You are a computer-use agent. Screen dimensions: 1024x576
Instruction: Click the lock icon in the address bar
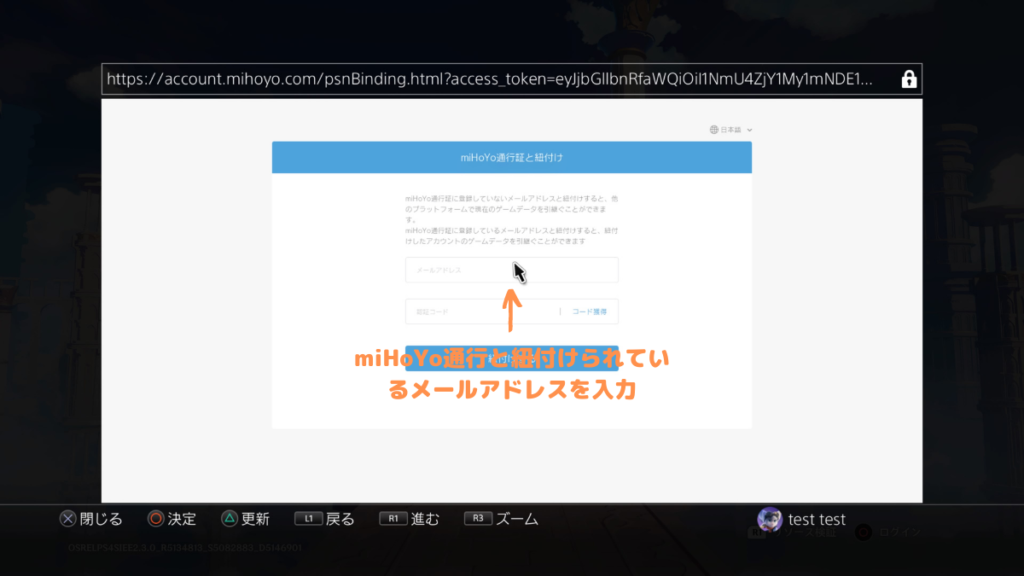point(908,79)
